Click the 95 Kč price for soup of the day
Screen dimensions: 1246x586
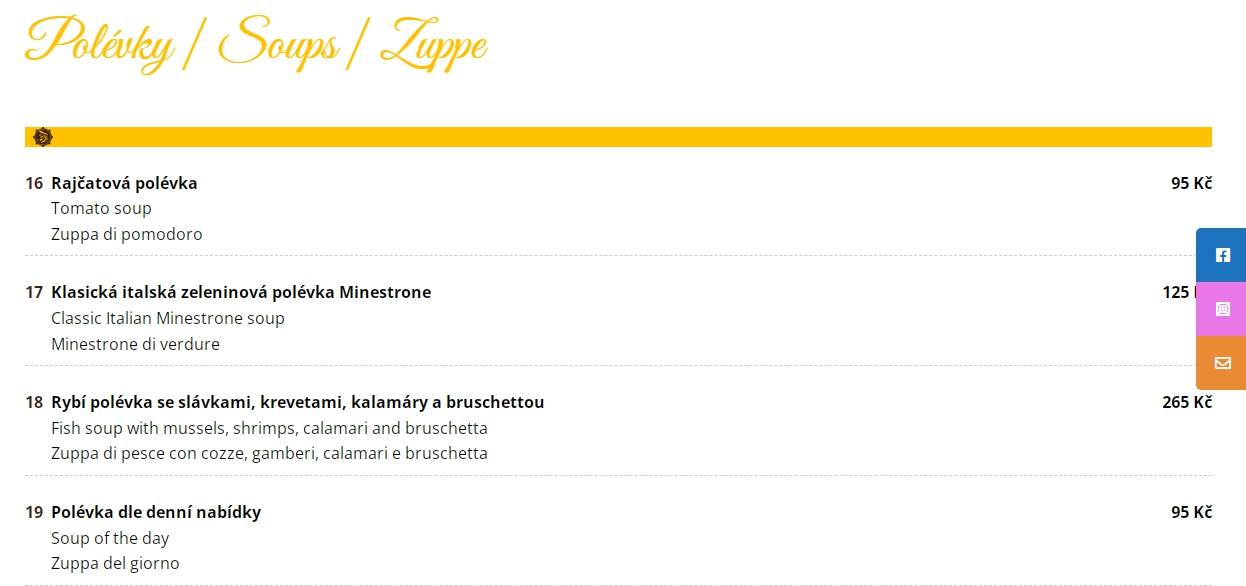1191,512
